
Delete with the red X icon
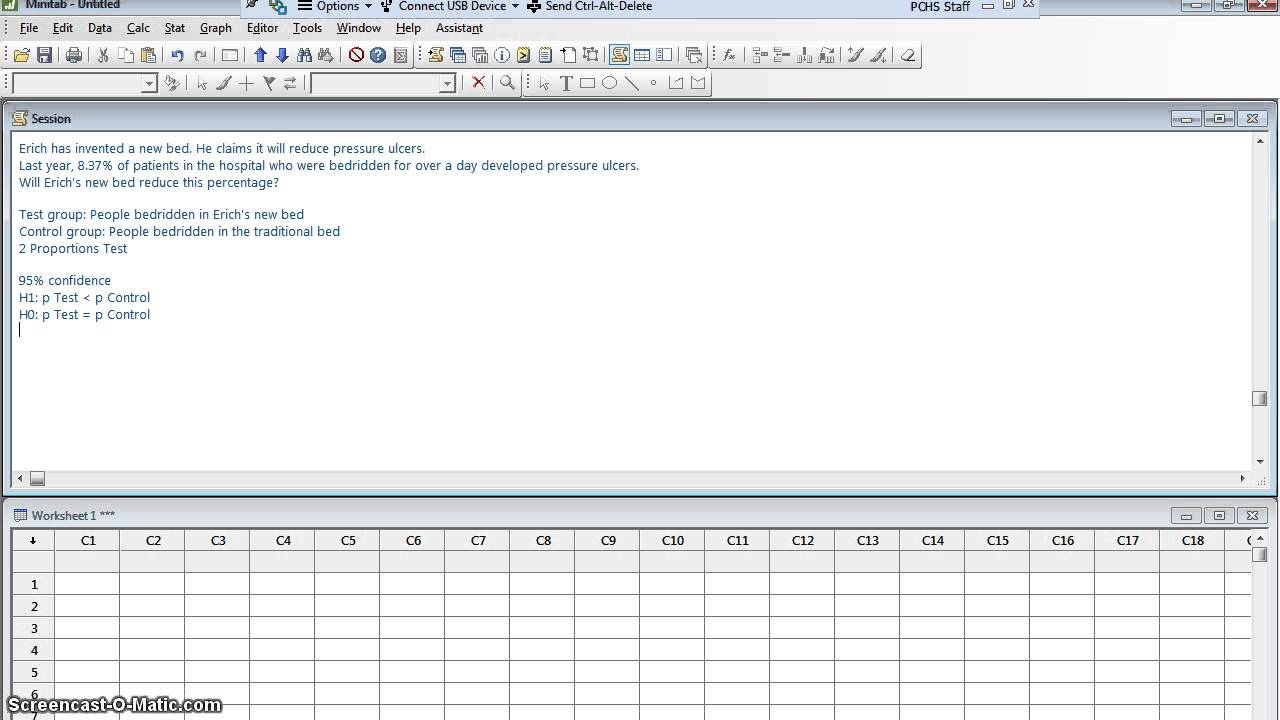pyautogui.click(x=479, y=84)
